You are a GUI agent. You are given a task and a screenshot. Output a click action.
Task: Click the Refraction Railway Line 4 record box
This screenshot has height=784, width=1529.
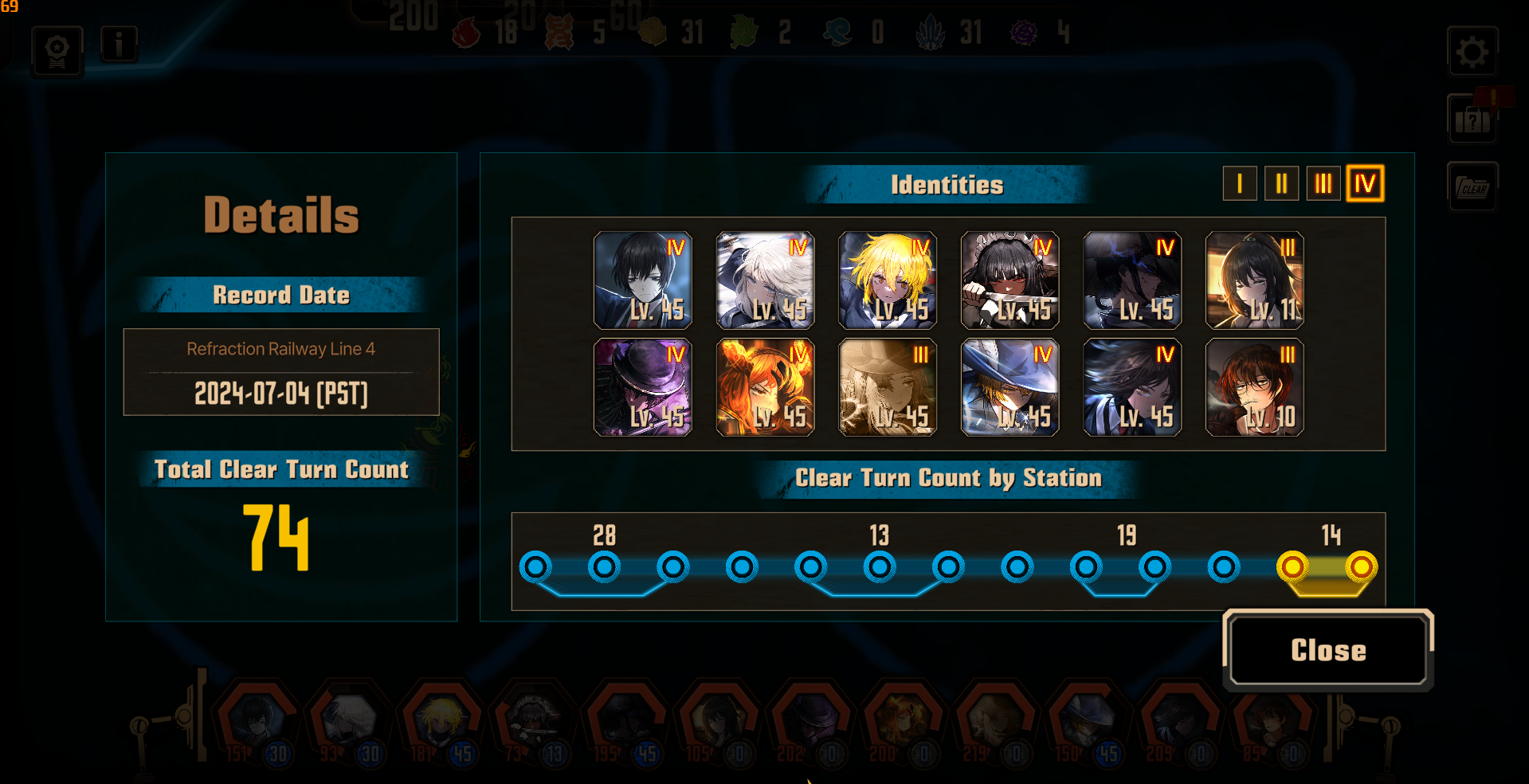pos(281,372)
